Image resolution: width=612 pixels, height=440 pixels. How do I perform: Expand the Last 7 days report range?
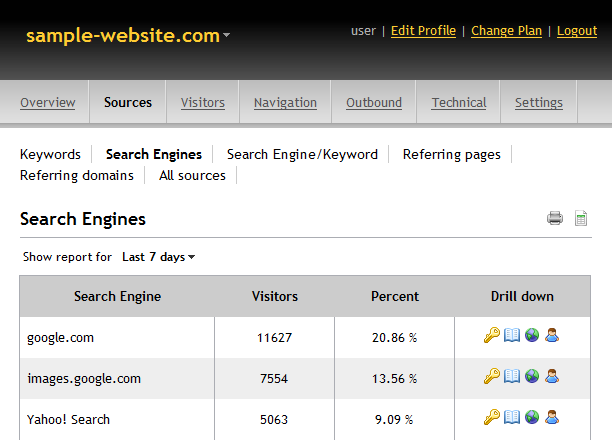(158, 257)
